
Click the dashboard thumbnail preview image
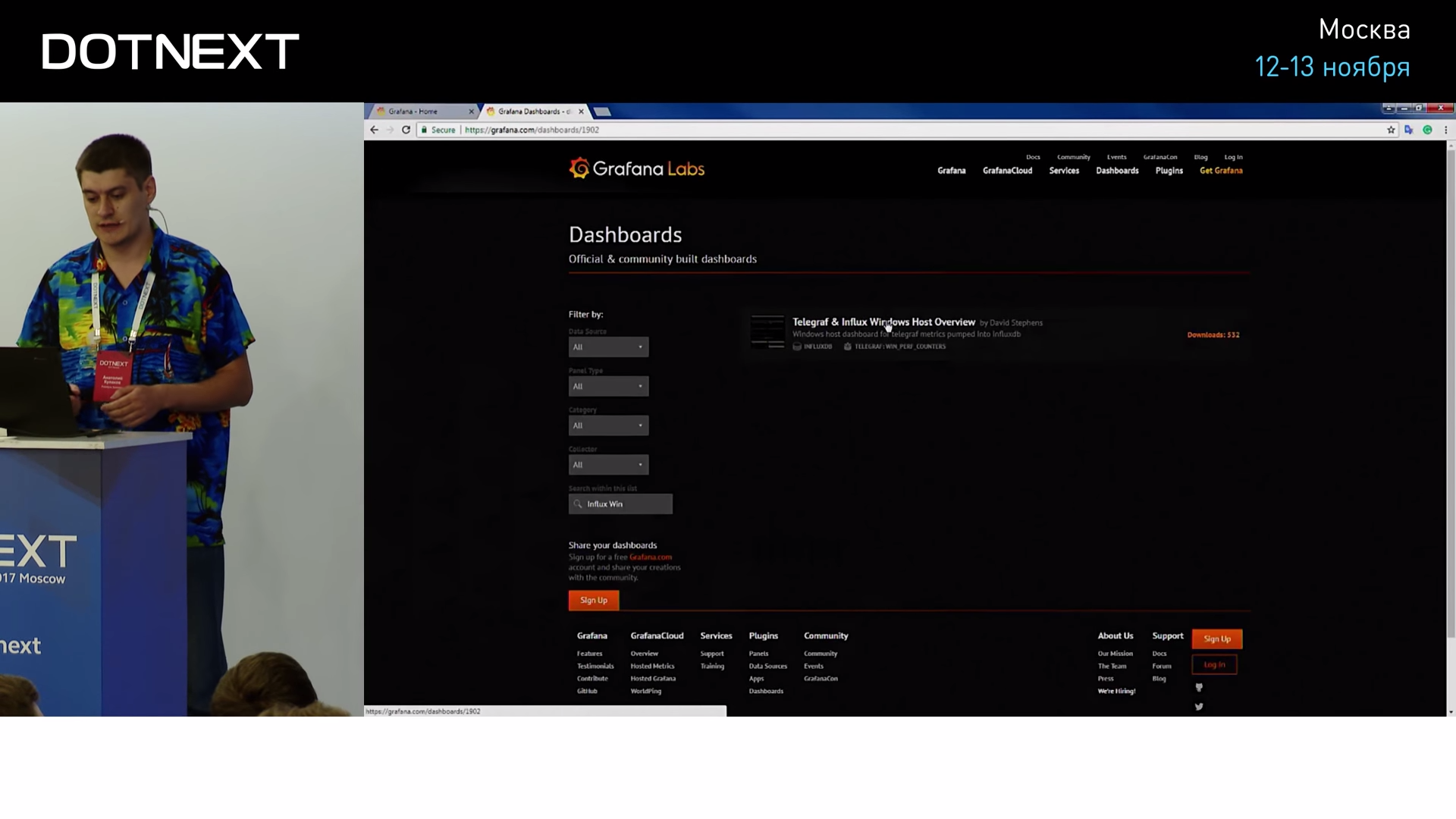pyautogui.click(x=767, y=332)
